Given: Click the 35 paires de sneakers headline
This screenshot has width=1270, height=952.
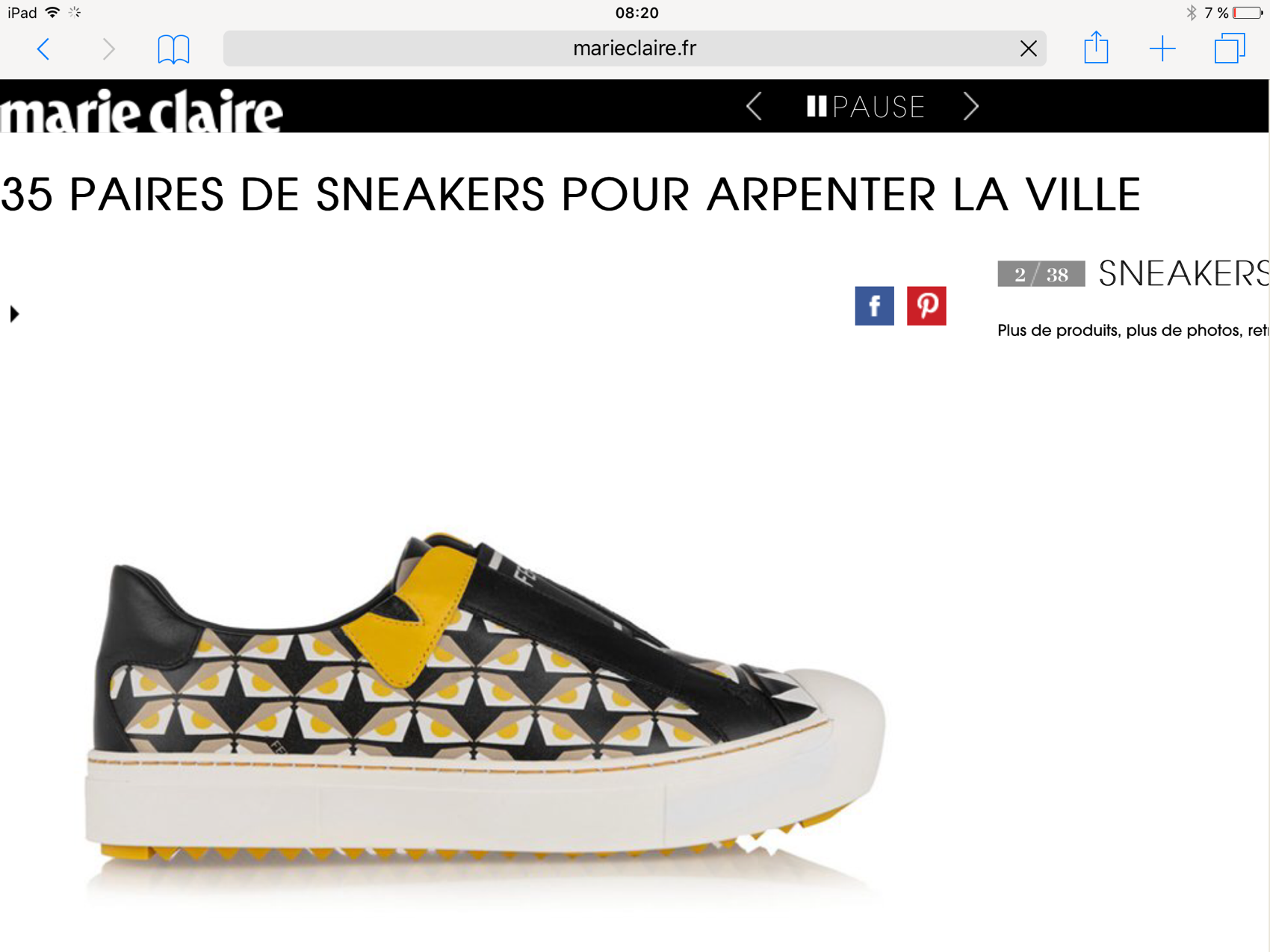Looking at the screenshot, I should click(571, 195).
